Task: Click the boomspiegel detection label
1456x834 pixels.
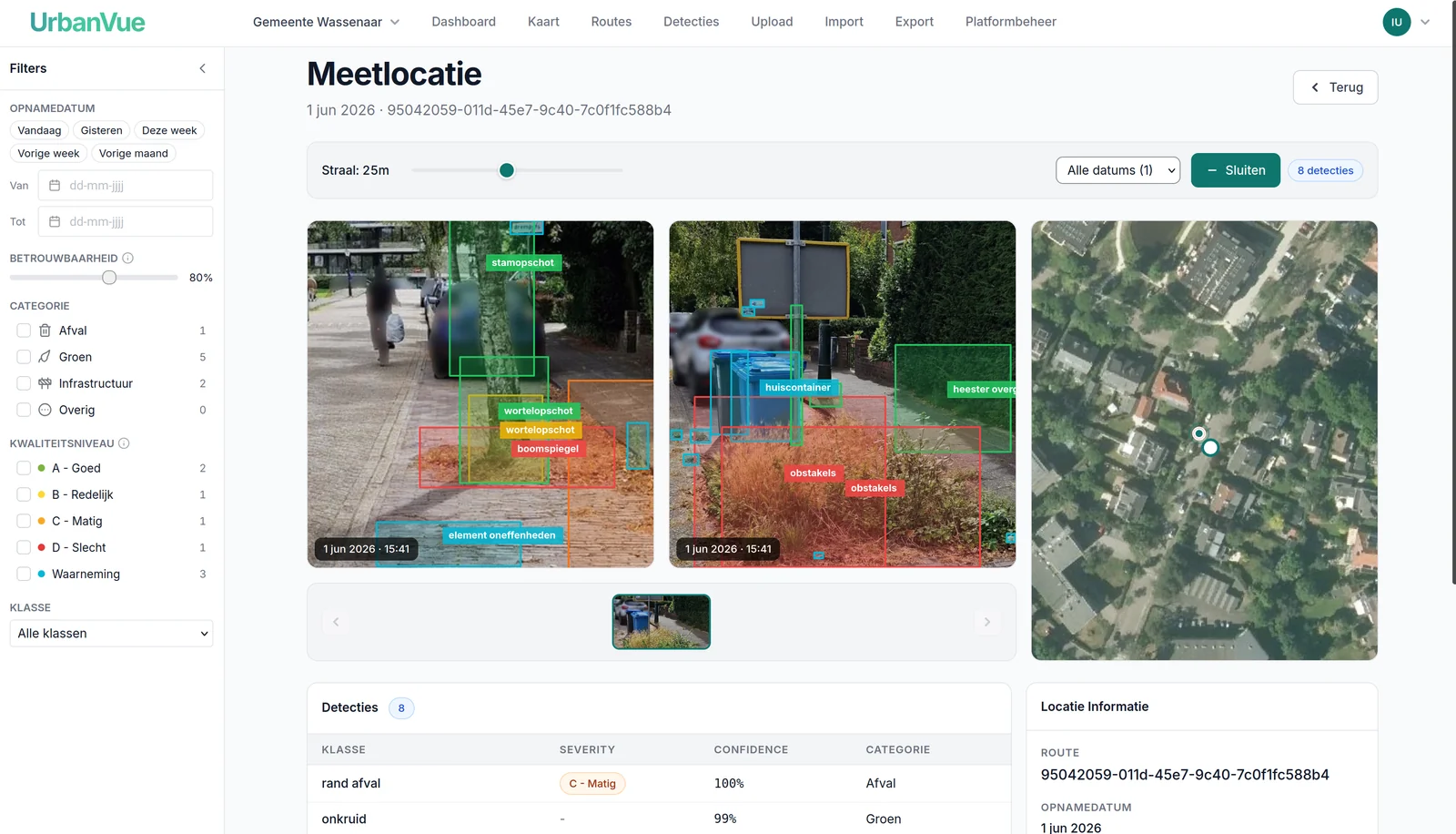Action: (548, 449)
